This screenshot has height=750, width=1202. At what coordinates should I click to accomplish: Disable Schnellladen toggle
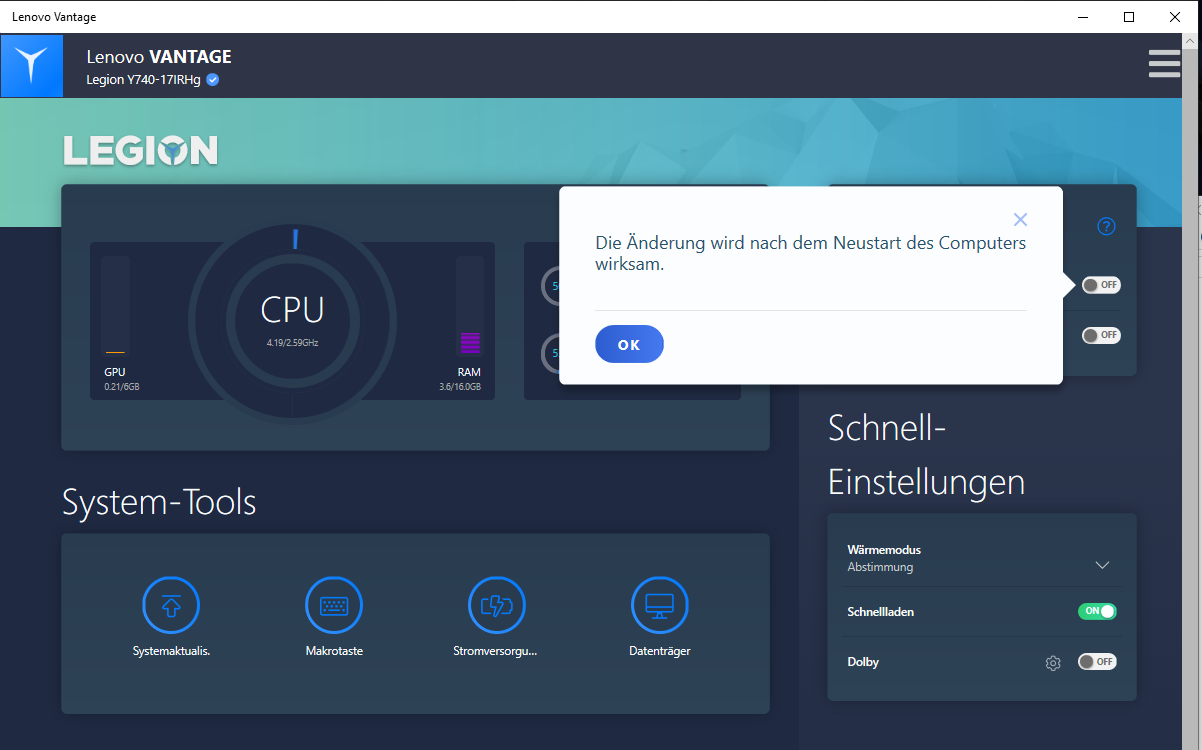(x=1097, y=611)
